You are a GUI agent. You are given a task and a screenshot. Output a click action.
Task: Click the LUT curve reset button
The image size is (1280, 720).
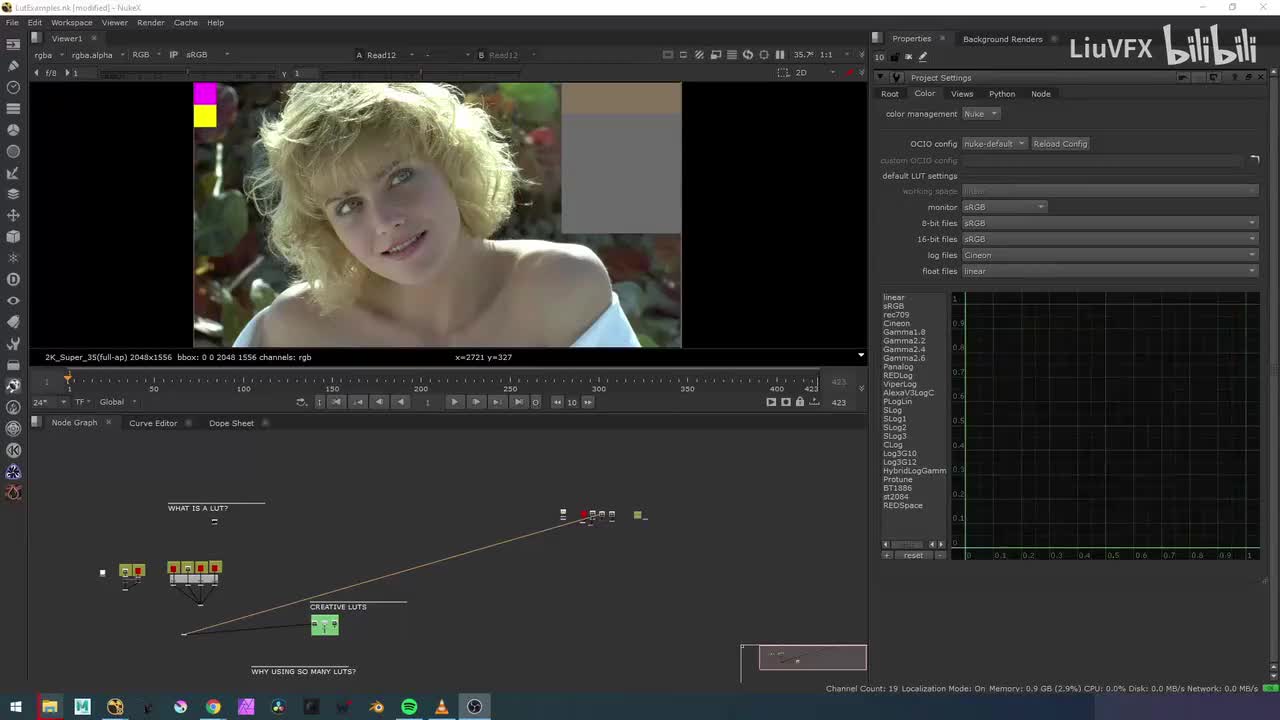[913, 555]
